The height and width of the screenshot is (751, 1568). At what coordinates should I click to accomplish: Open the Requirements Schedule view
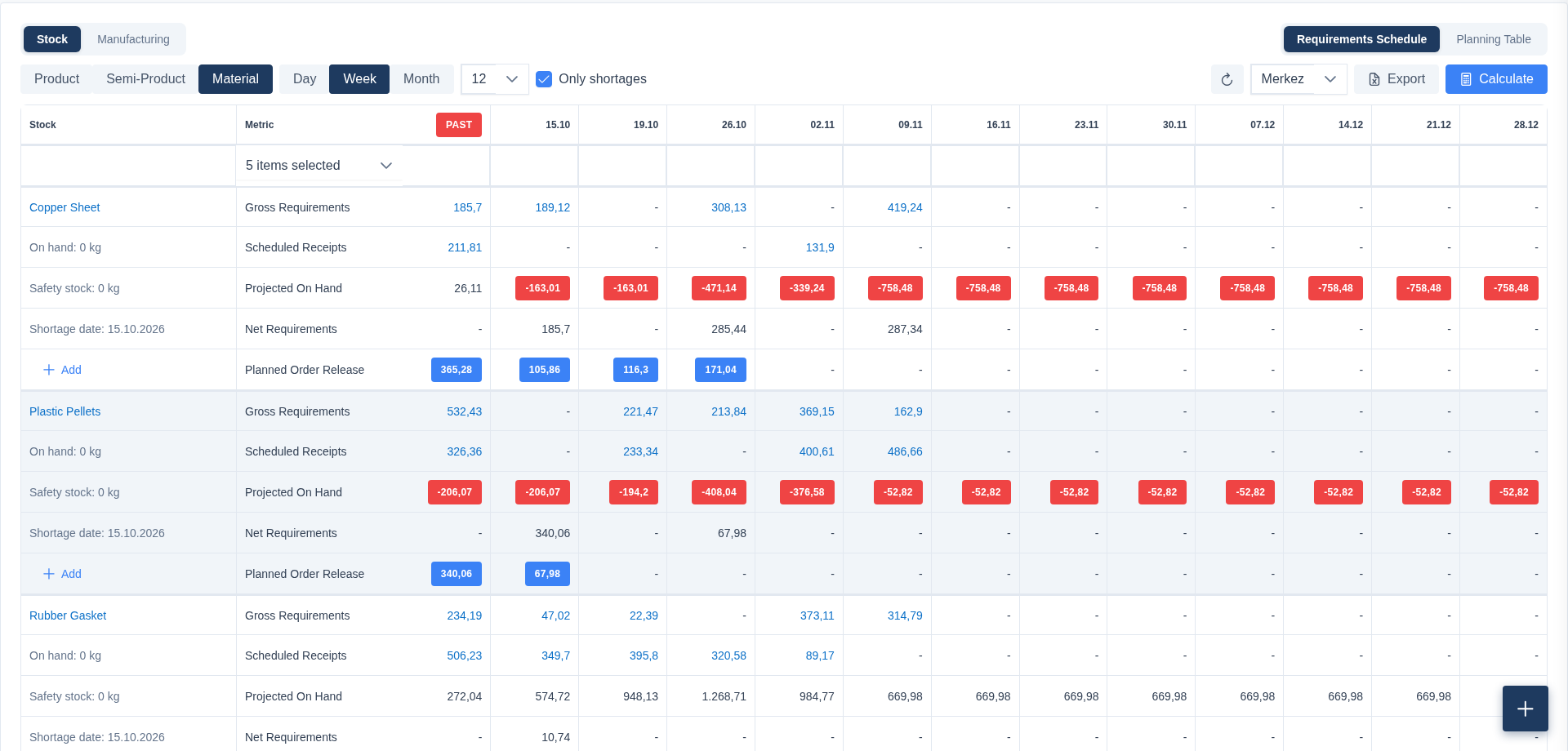click(x=1361, y=39)
